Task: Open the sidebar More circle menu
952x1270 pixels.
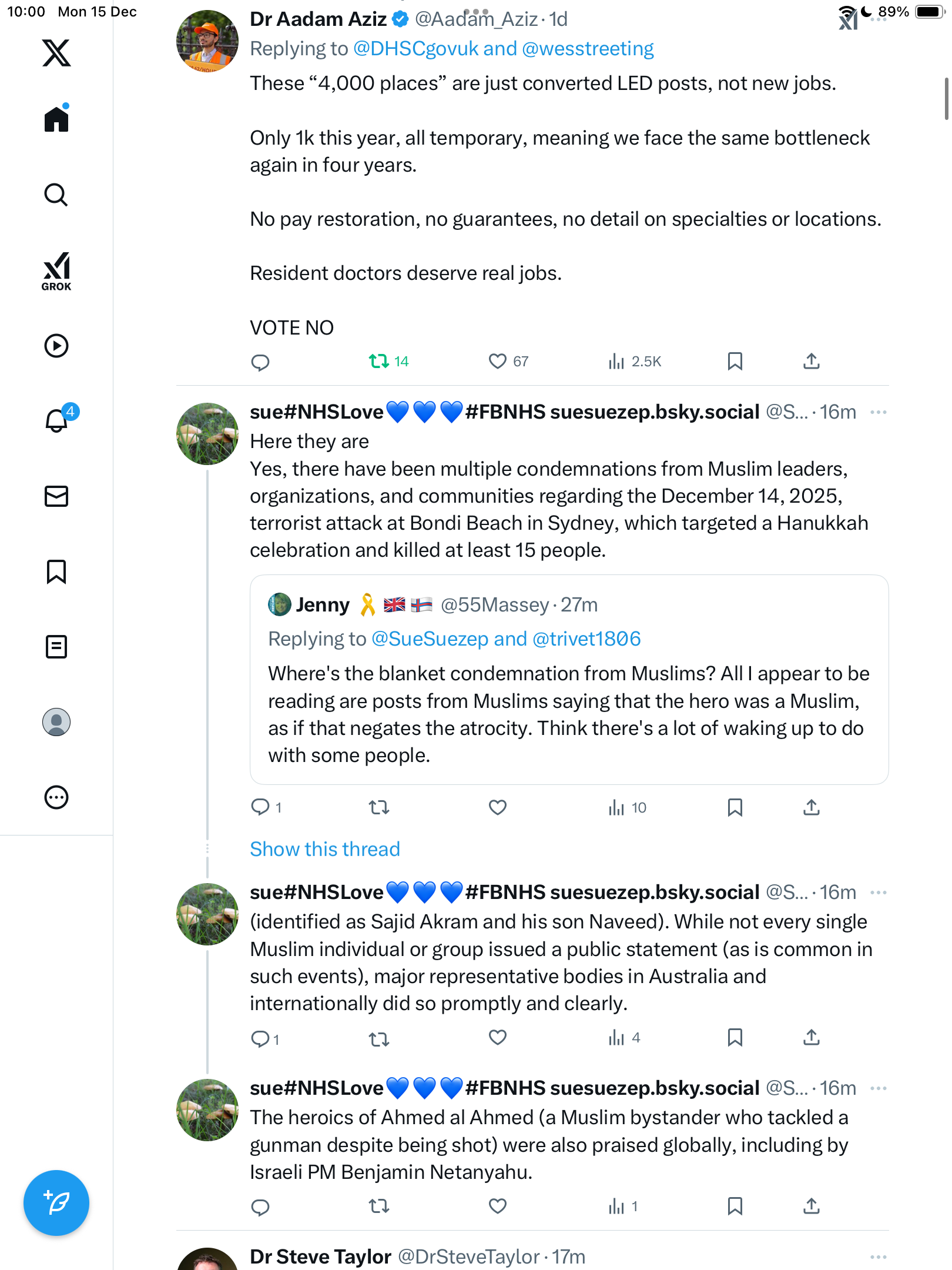Action: pyautogui.click(x=56, y=797)
